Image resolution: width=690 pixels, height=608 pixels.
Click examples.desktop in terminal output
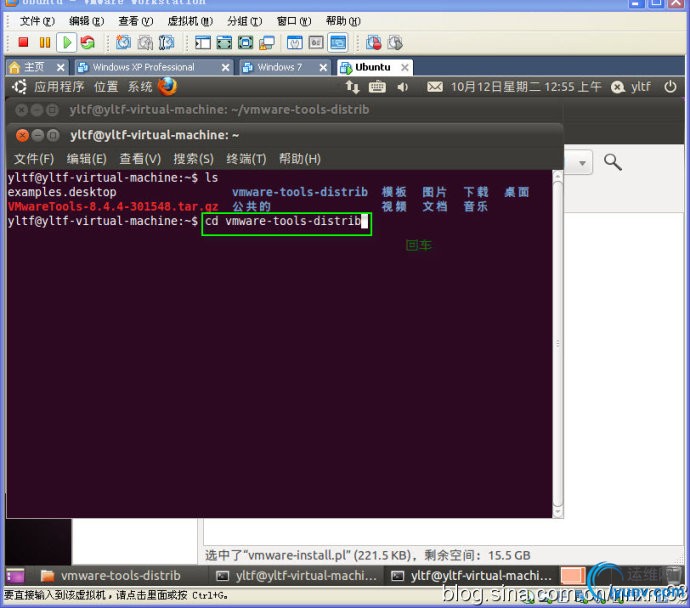[x=62, y=192]
